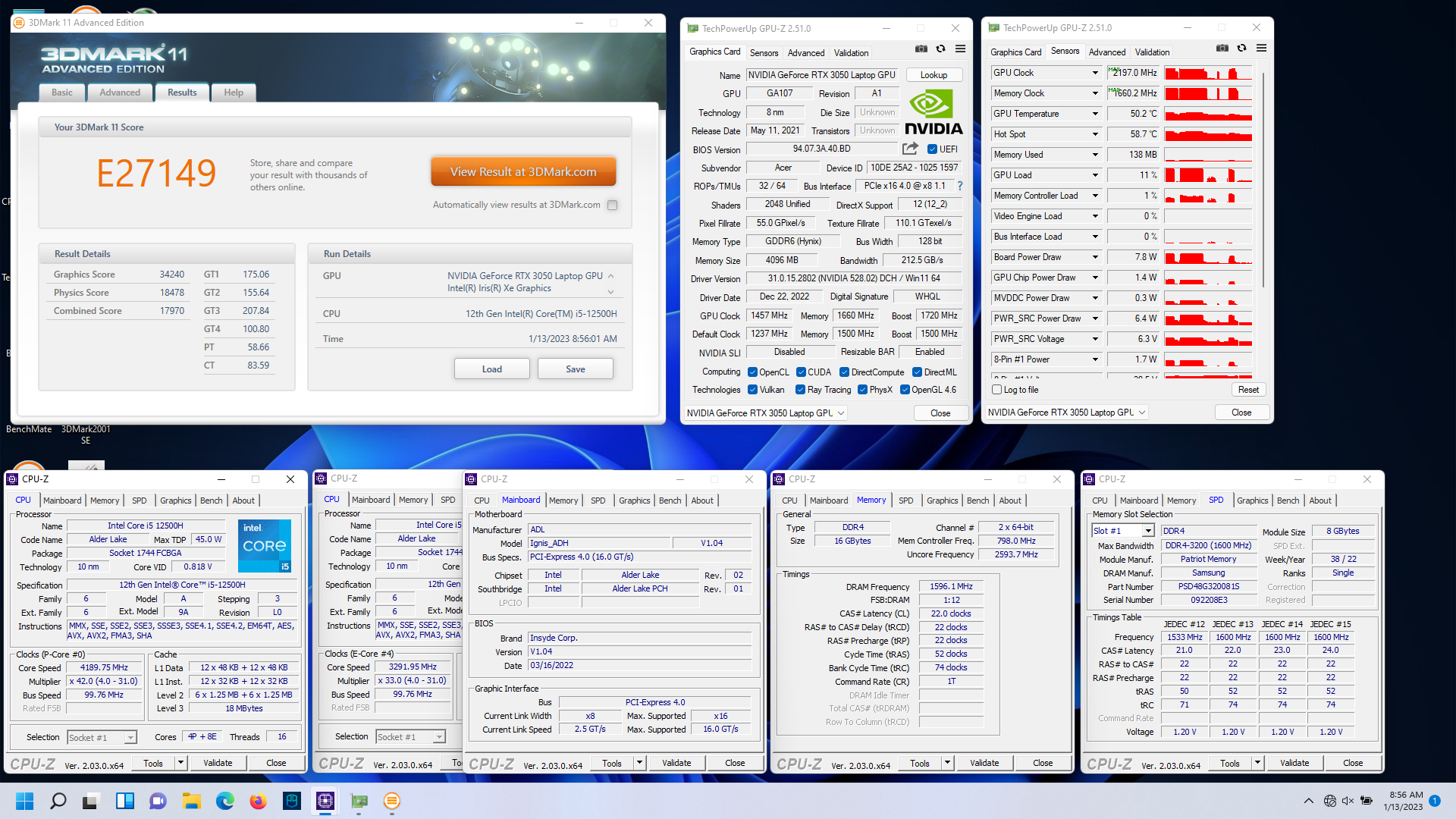Viewport: 1456px width, 819px height.
Task: Toggle the OpenCL checkbox
Action: [x=752, y=372]
